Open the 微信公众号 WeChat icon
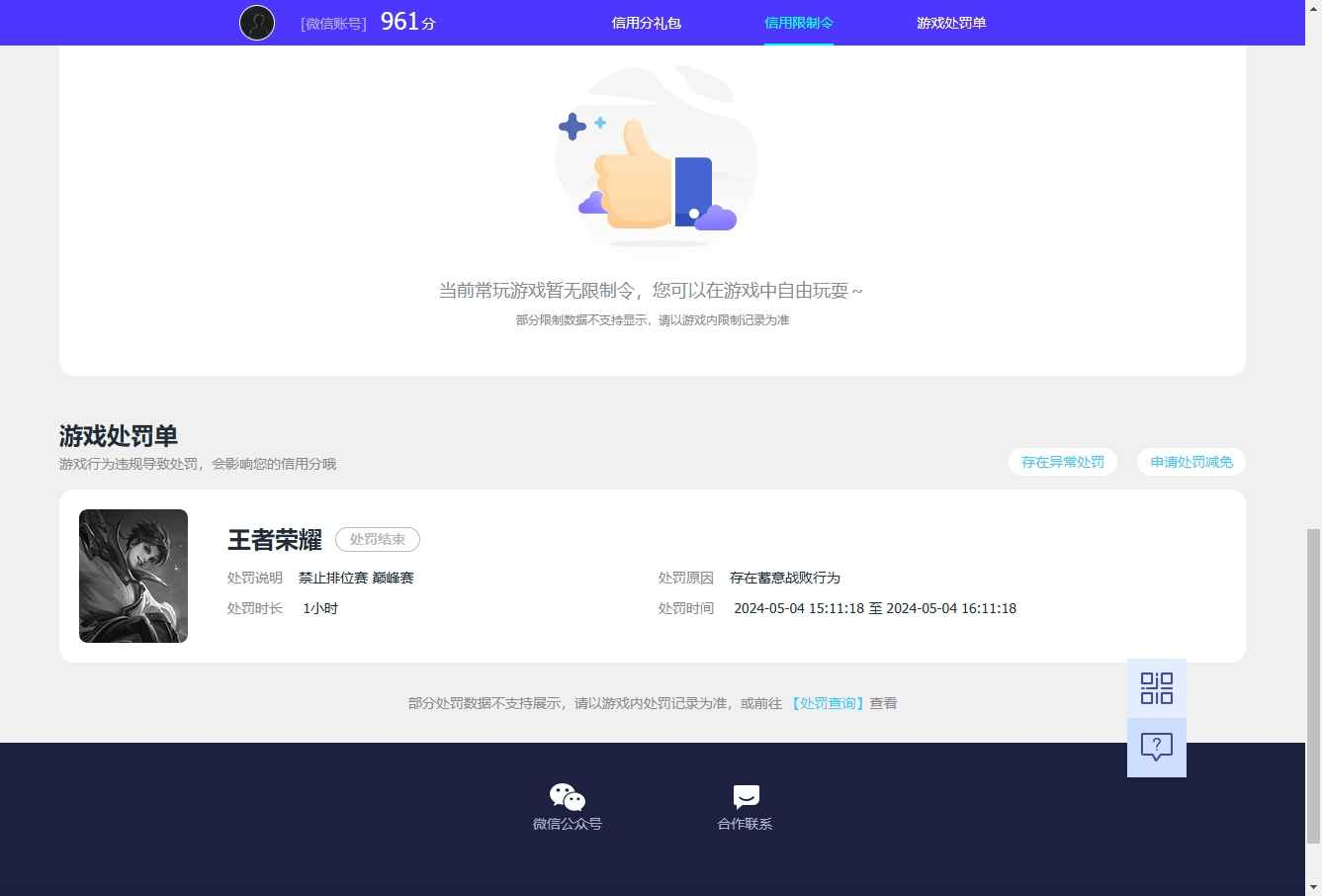Viewport: 1322px width, 896px height. tap(568, 797)
